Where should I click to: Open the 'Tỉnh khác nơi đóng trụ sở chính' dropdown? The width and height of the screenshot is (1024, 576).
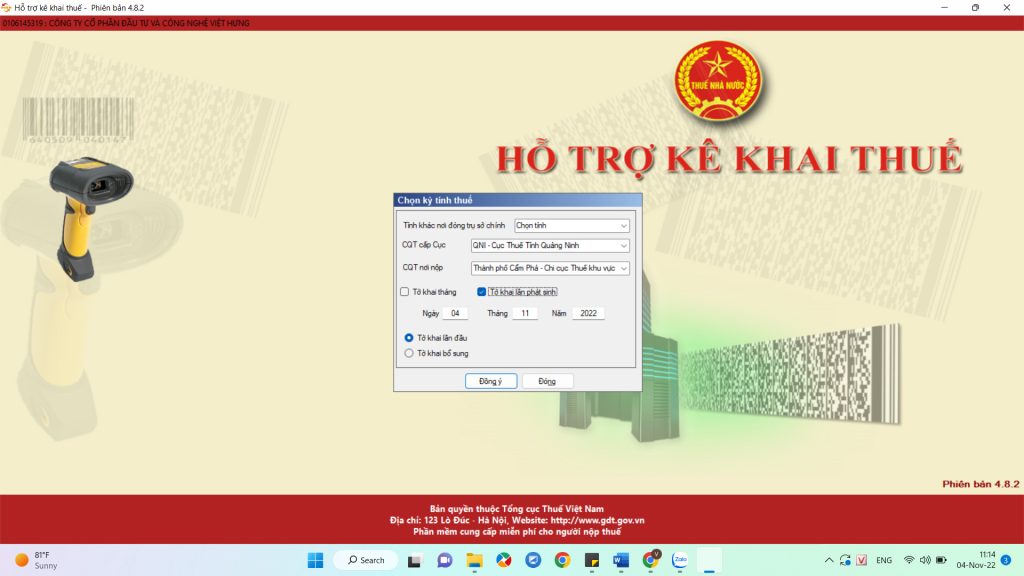(571, 226)
